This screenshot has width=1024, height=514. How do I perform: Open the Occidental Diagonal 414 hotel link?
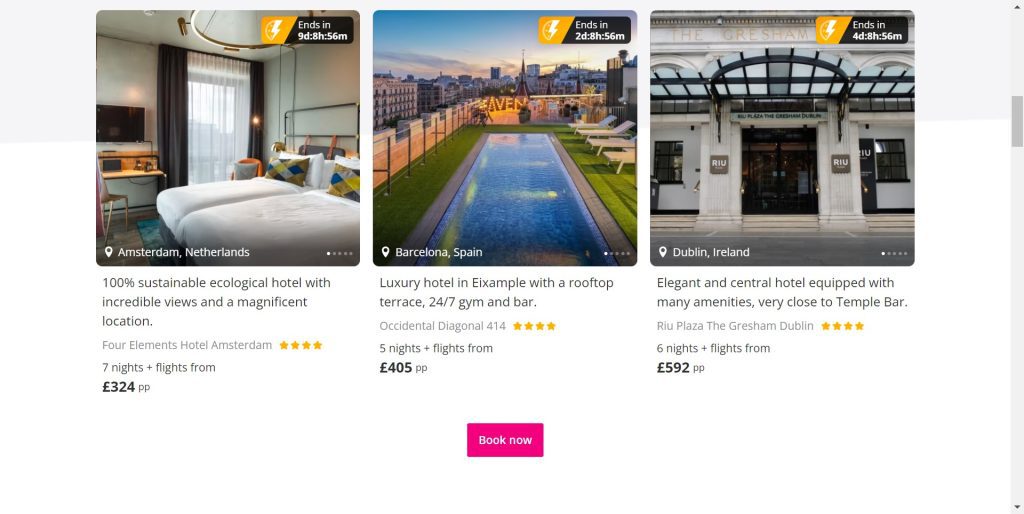[x=443, y=326]
